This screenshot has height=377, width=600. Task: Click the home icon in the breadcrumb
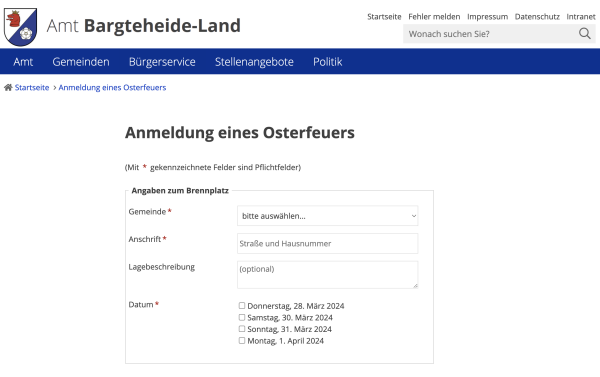click(x=8, y=88)
